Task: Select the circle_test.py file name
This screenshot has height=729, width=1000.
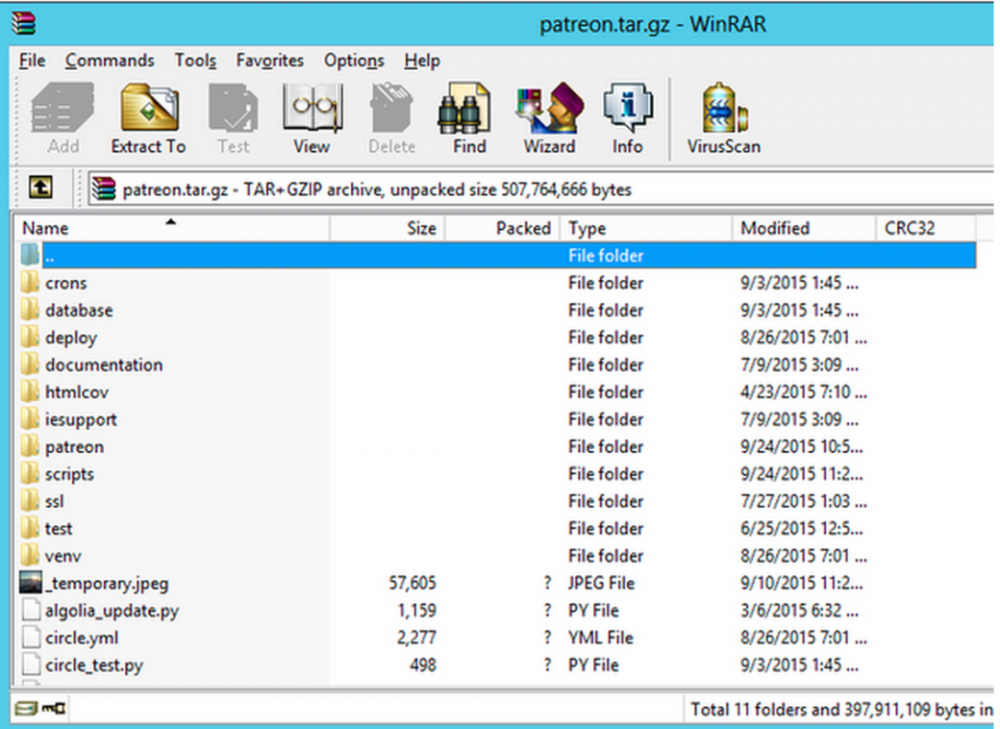Action: tap(94, 665)
